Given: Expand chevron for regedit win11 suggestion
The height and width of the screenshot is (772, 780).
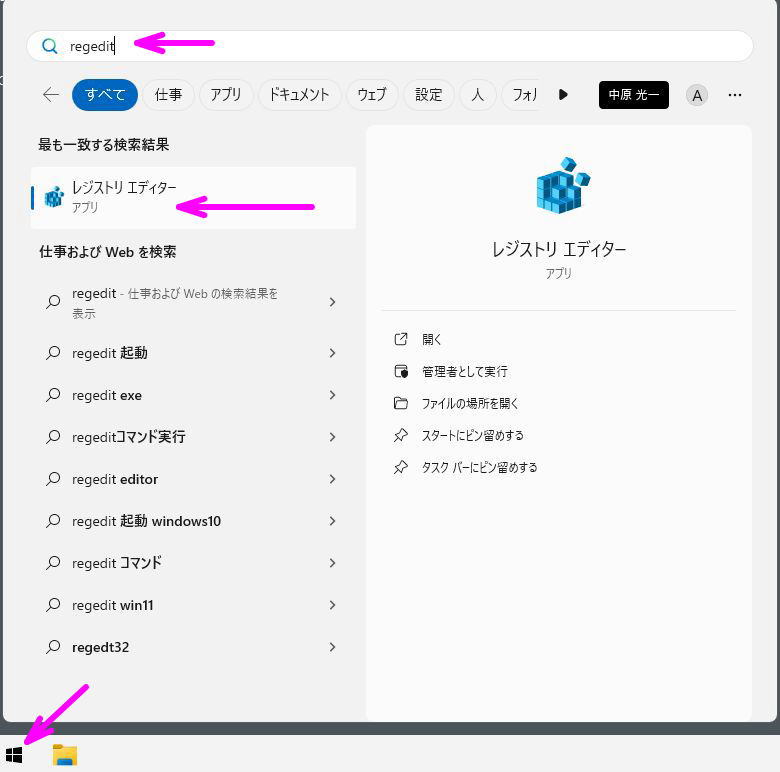Looking at the screenshot, I should [x=332, y=605].
